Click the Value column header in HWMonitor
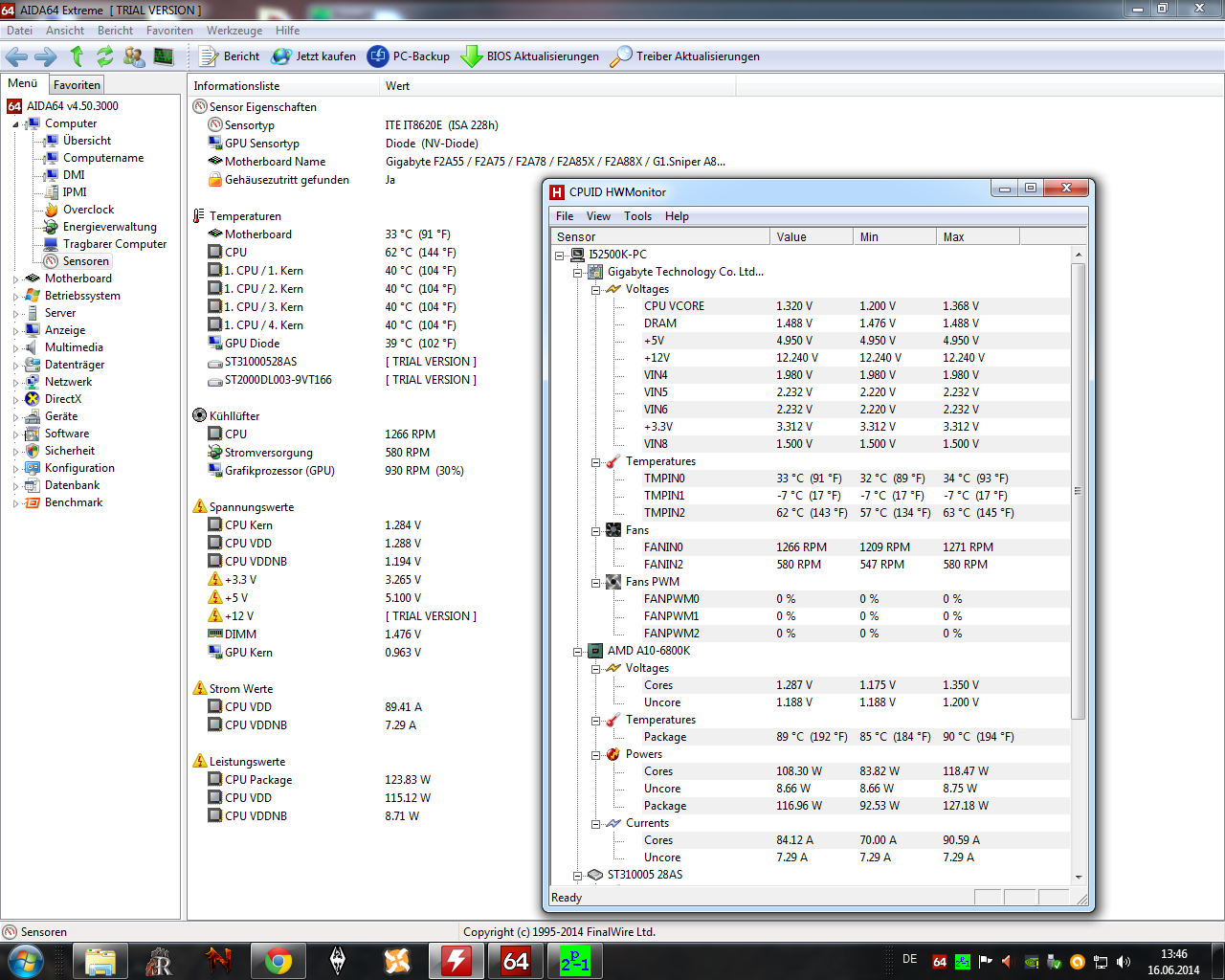Image resolution: width=1225 pixels, height=980 pixels. pos(812,237)
